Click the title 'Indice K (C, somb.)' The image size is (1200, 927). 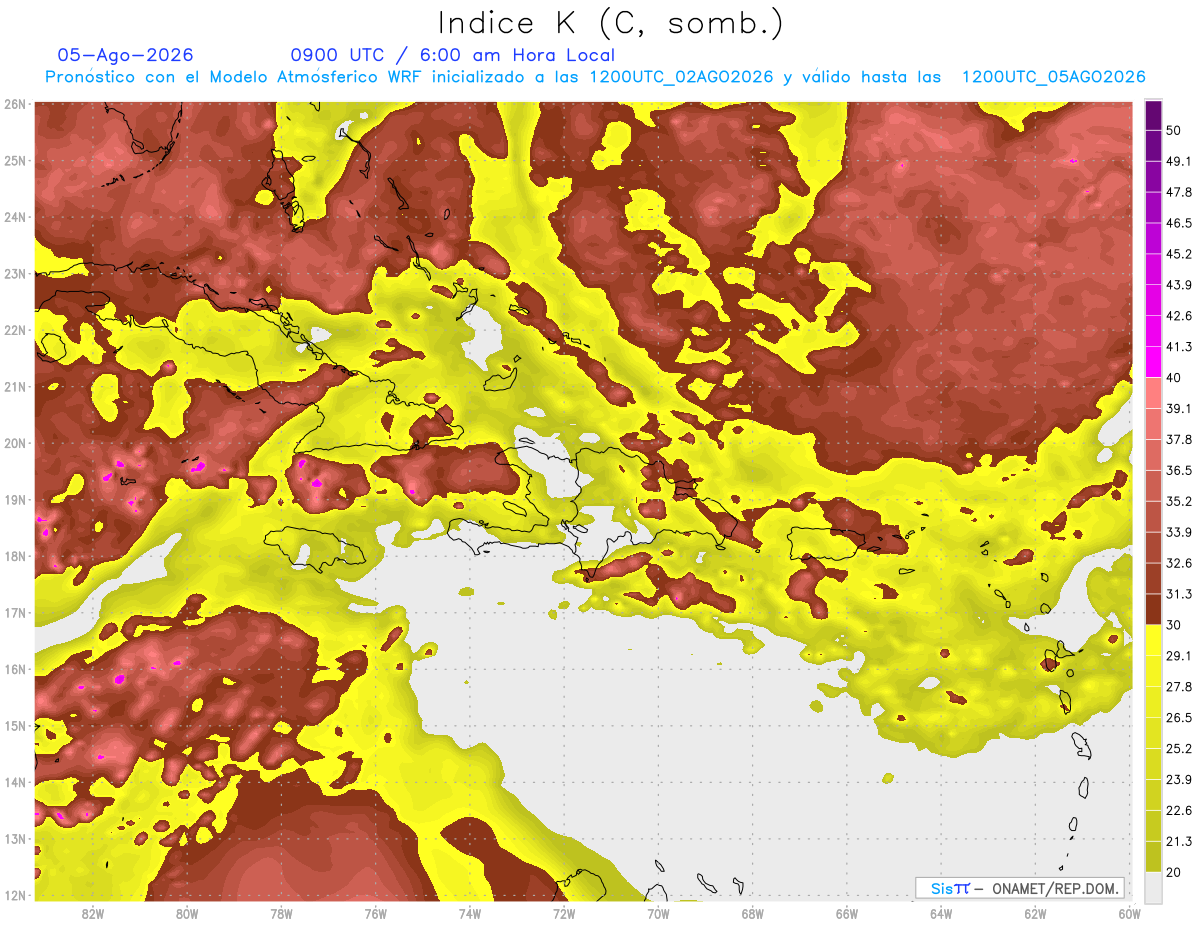(x=610, y=22)
